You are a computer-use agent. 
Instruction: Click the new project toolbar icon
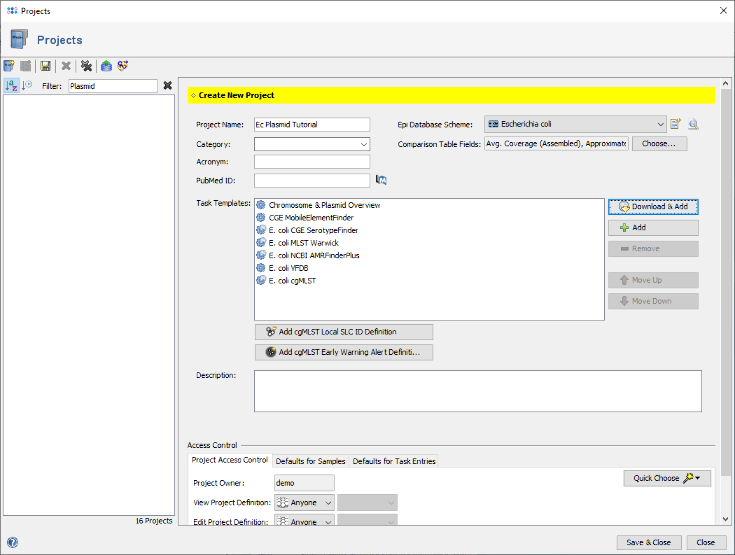(10, 66)
